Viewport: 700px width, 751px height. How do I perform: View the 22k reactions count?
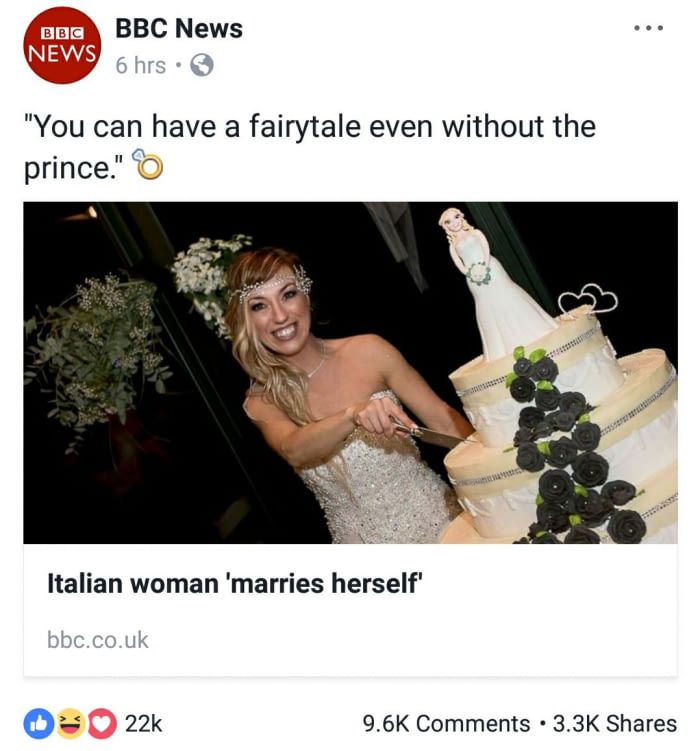(144, 724)
